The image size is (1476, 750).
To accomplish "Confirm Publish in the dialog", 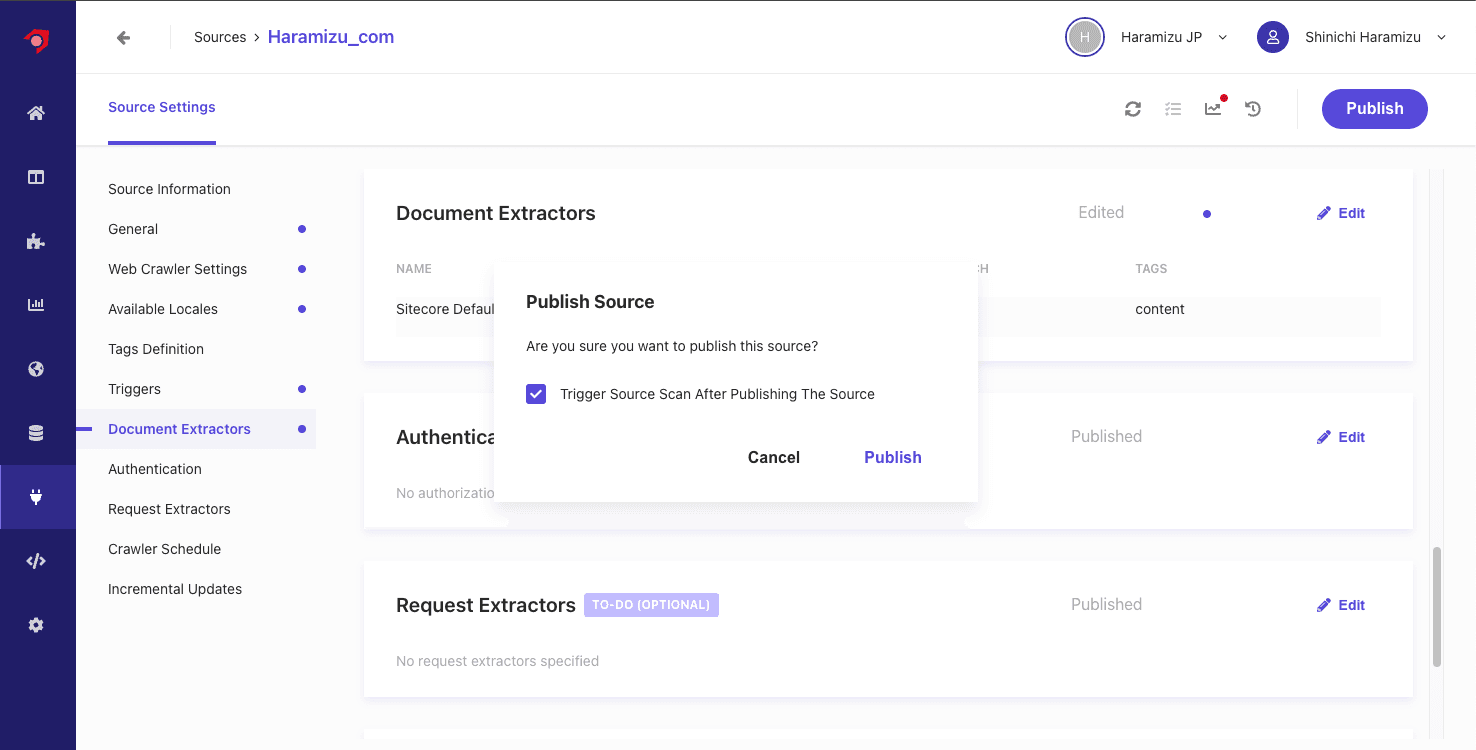I will point(892,457).
